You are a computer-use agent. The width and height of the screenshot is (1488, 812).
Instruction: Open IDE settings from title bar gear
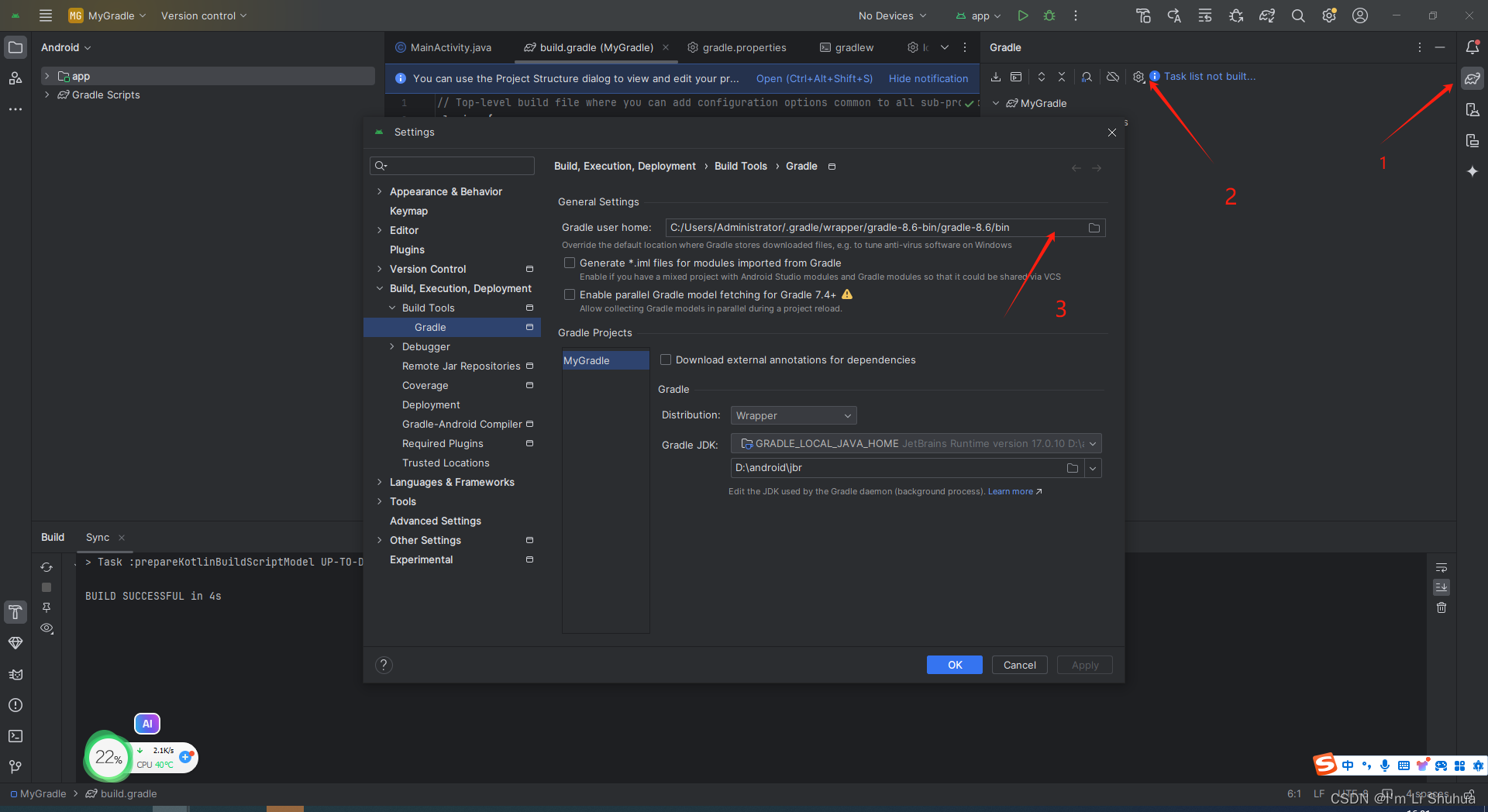coord(1330,15)
